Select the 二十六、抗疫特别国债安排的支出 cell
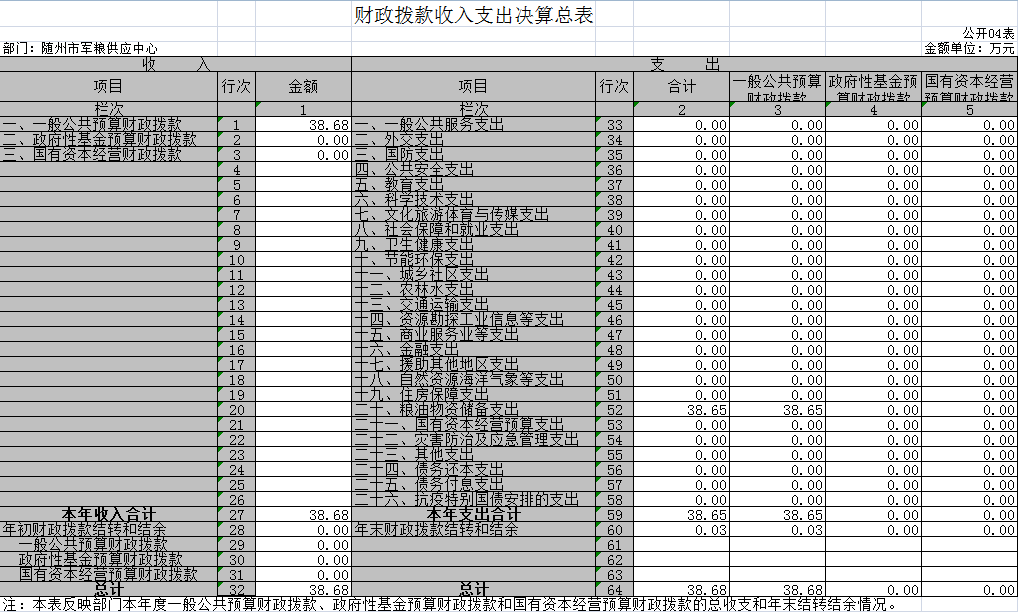Viewport: 1018px width, 612px height. coord(467,500)
